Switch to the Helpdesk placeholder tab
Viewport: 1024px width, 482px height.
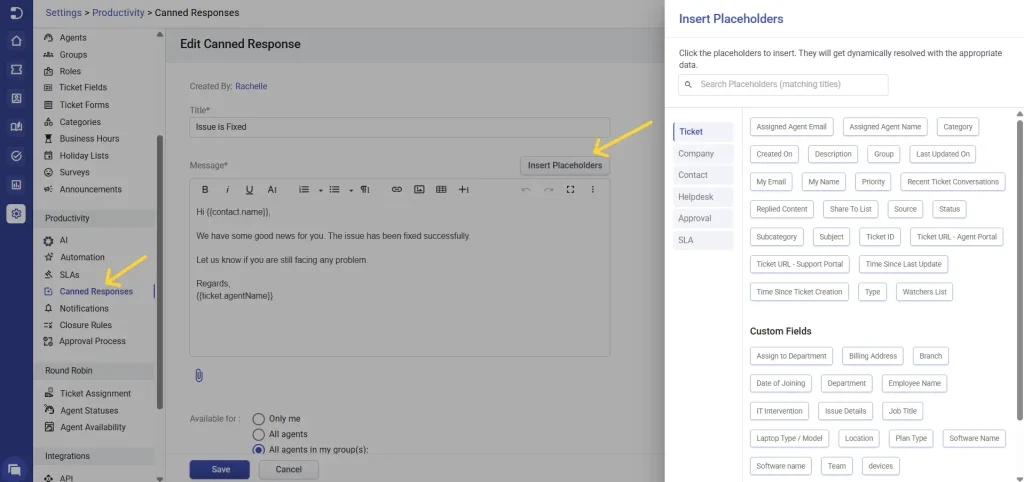point(703,197)
